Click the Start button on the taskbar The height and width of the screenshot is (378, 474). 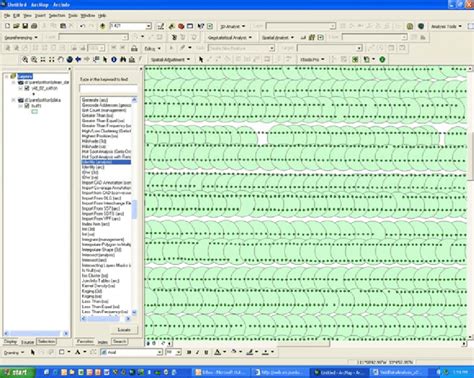point(17,372)
